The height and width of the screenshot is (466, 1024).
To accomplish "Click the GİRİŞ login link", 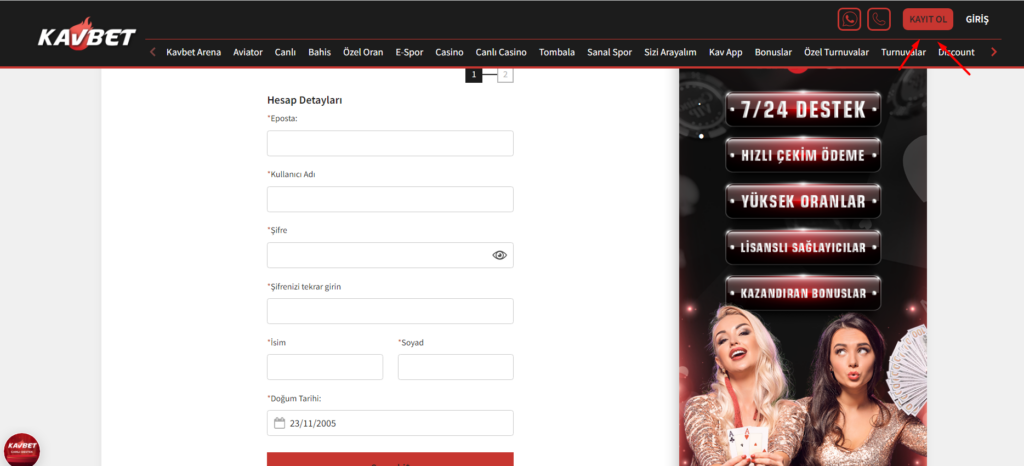I will [977, 20].
